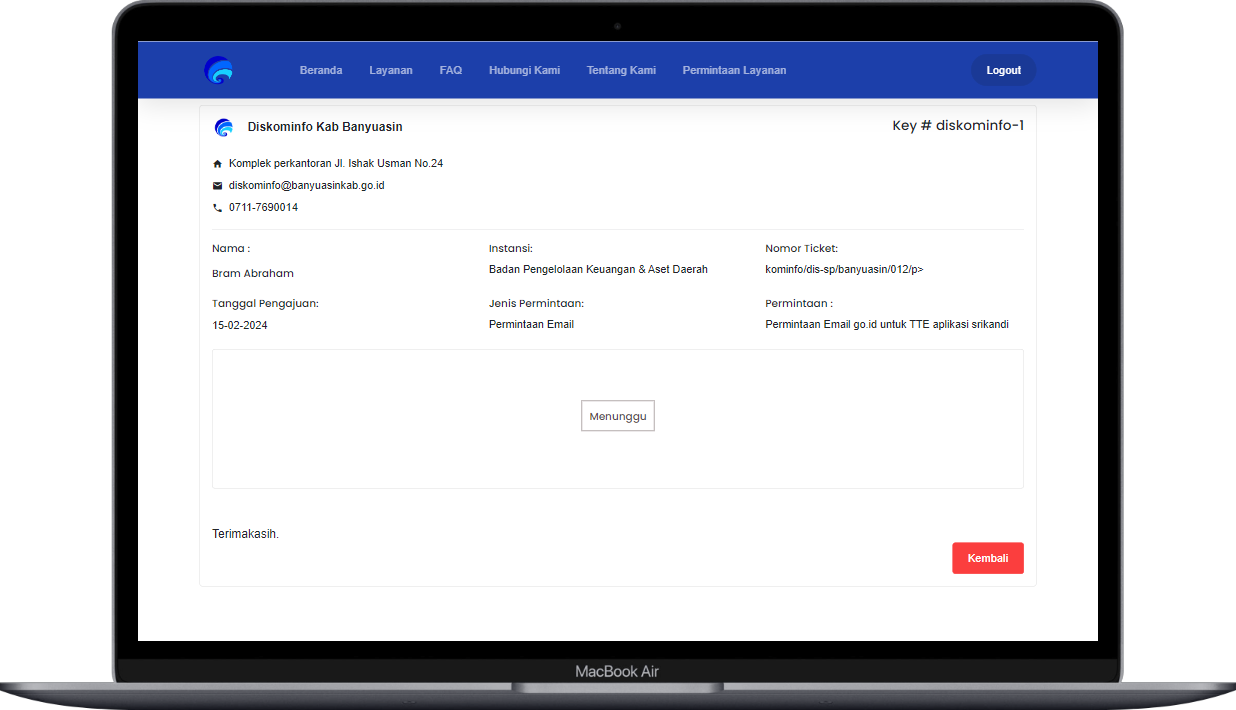The height and width of the screenshot is (710, 1236).
Task: Click the phone handset icon
Action: pos(217,208)
